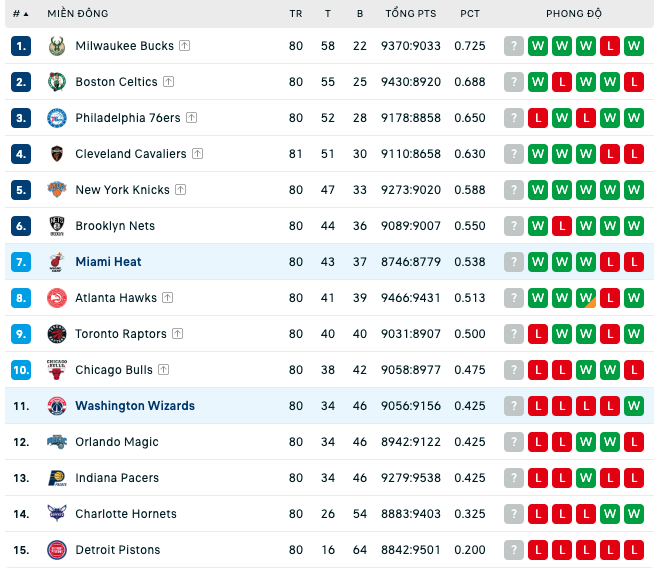Screen dimensions: 658x571
Task: Open the Washington Wizards team link
Action: tap(135, 406)
